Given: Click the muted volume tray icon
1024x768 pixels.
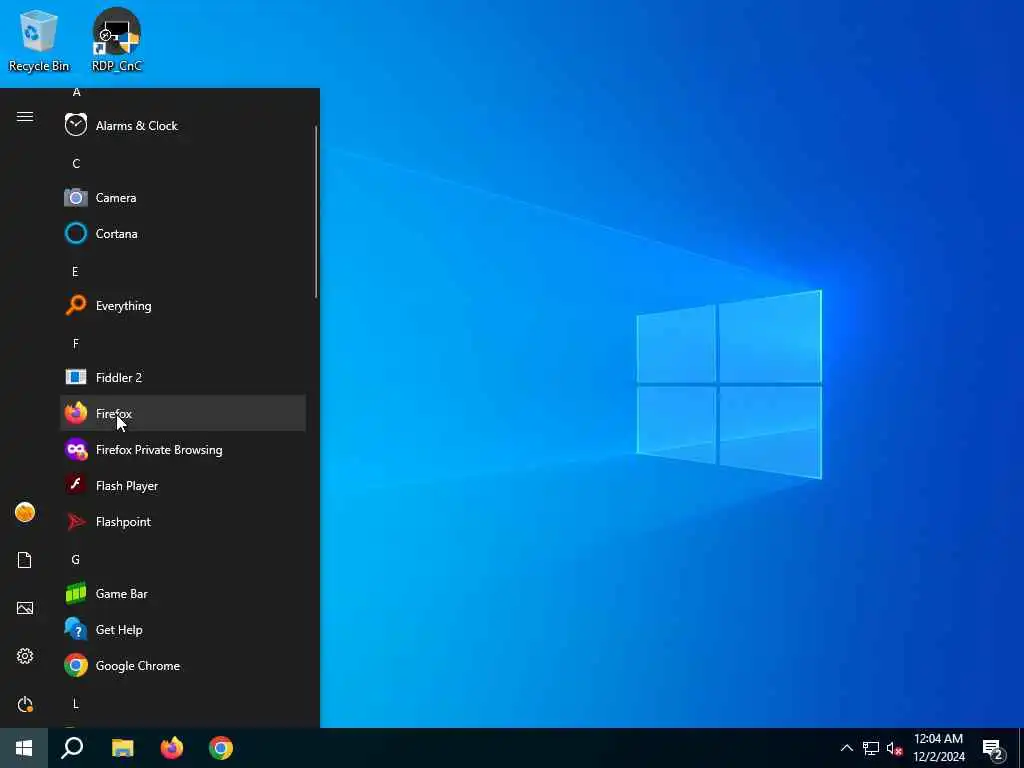Looking at the screenshot, I should point(894,748).
